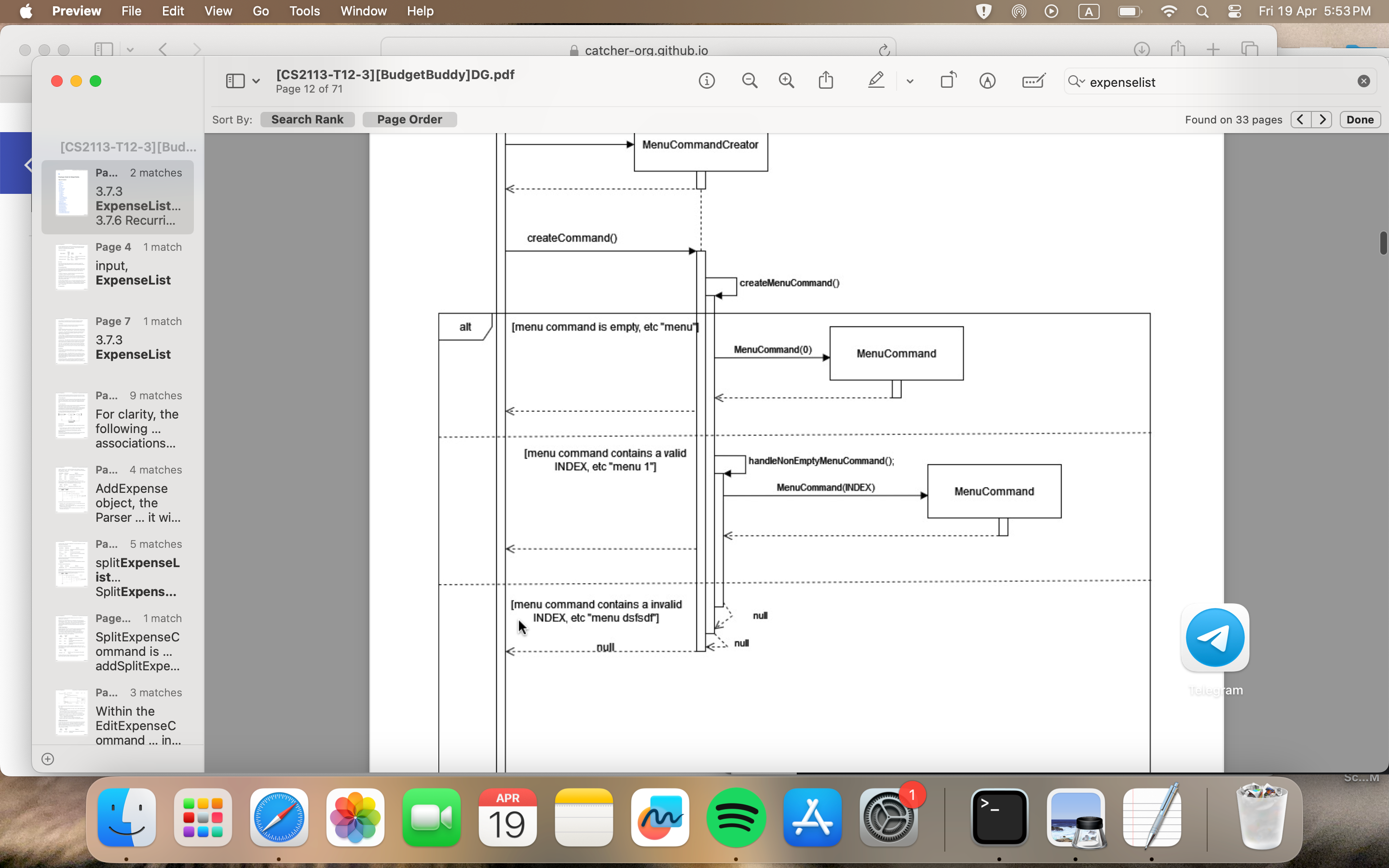Rotate the page with the Rotate icon
Screen dimensions: 1389x868
(x=948, y=81)
